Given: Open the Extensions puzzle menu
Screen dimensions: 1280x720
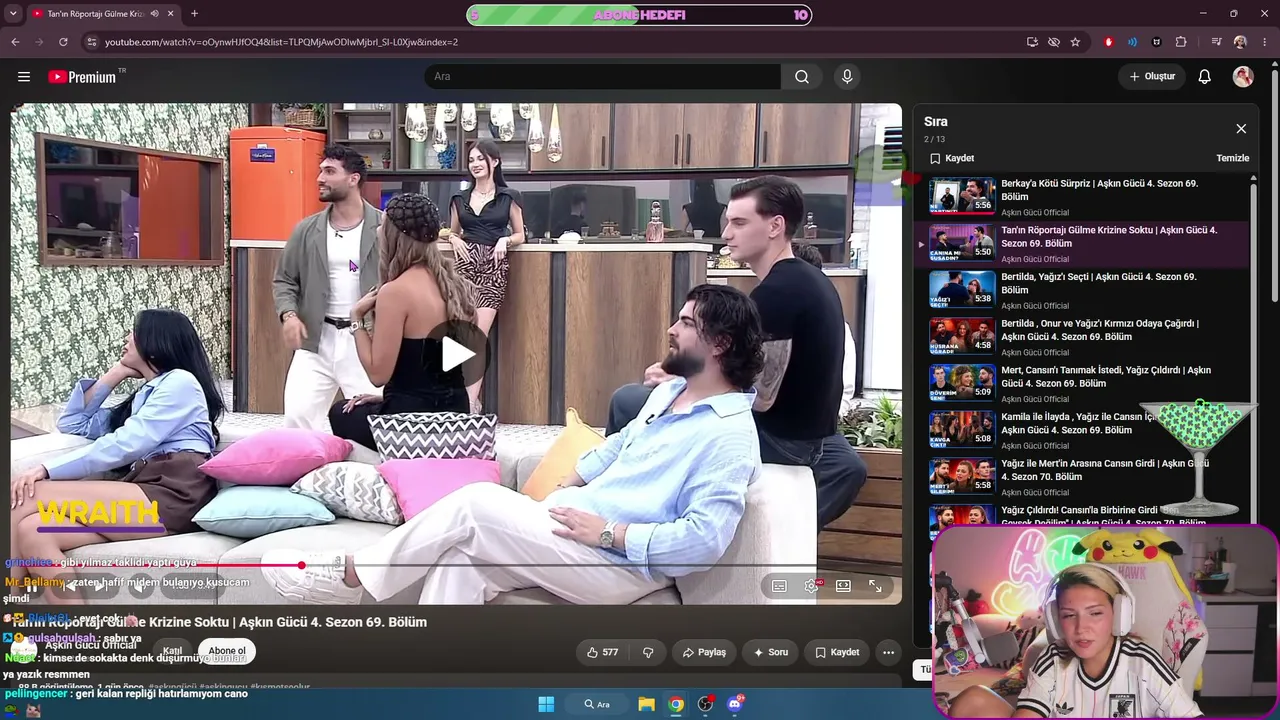Looking at the screenshot, I should point(1181,42).
